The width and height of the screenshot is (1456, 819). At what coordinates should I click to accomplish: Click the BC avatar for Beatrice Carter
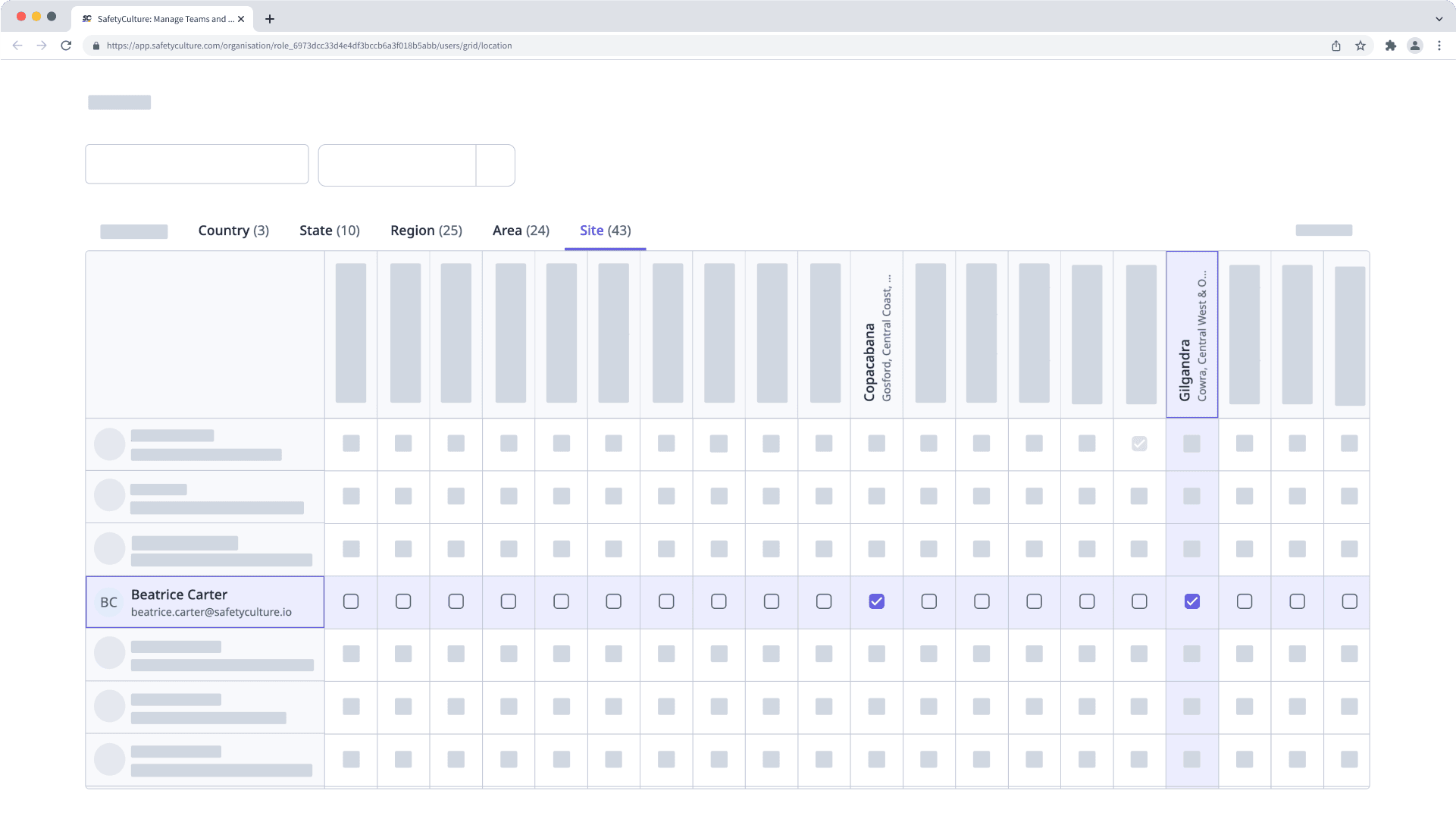pyautogui.click(x=109, y=601)
